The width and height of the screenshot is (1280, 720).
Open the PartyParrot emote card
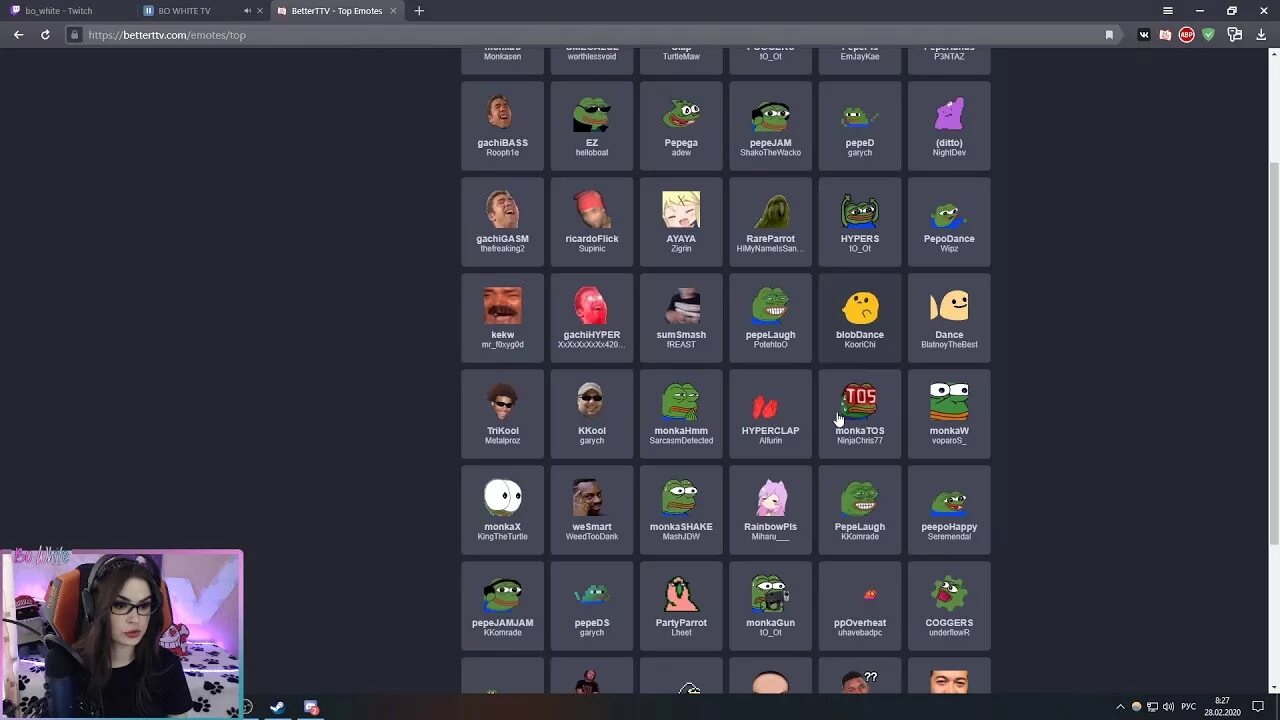click(681, 606)
